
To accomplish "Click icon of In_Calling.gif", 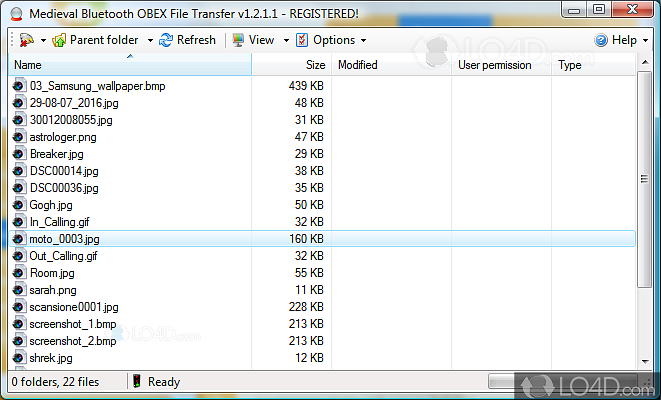I will click(x=19, y=222).
